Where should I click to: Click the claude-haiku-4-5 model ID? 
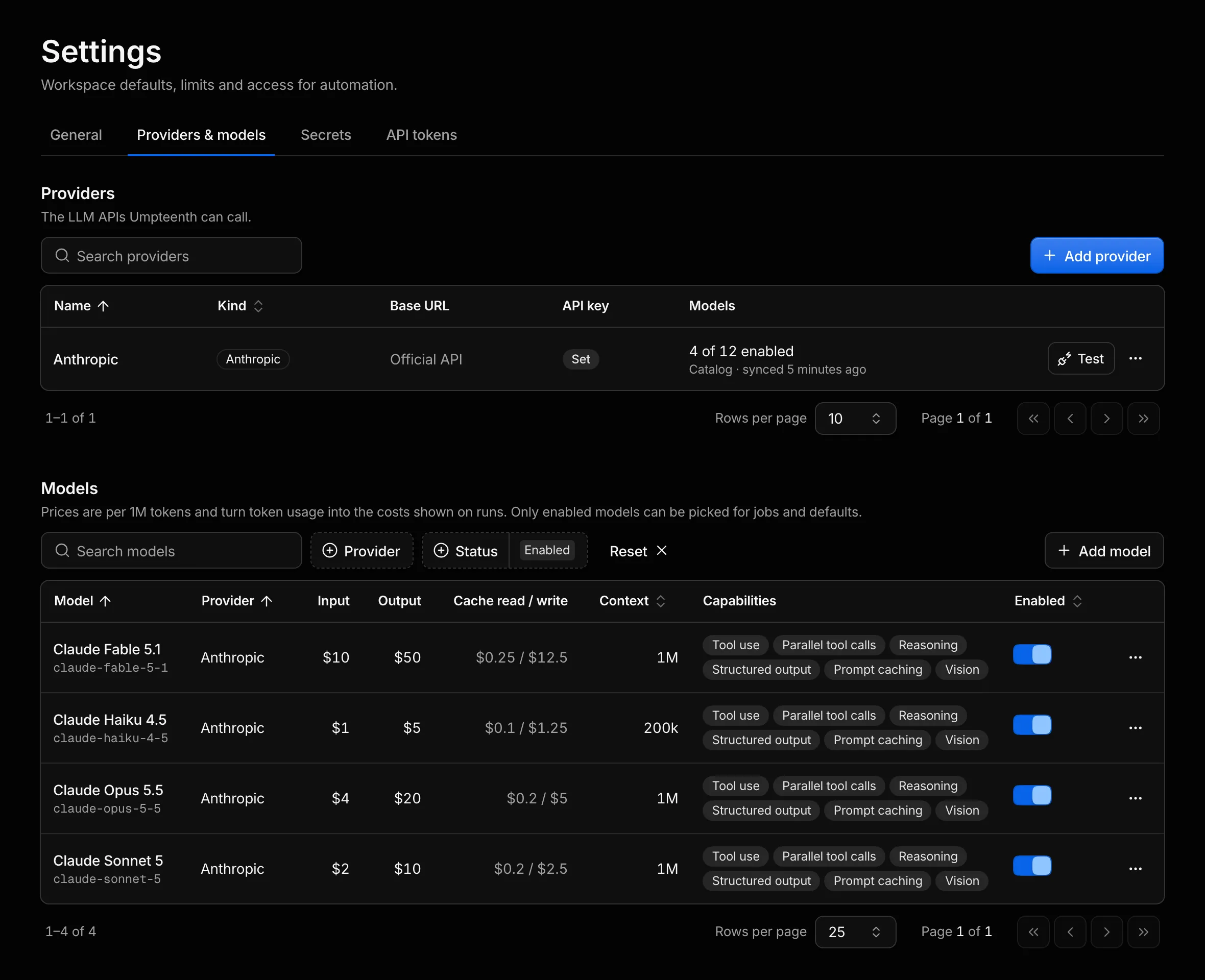click(111, 739)
